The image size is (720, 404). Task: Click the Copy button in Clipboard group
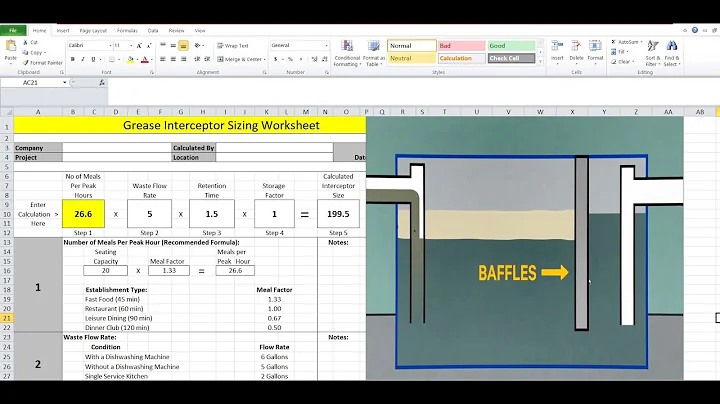pyautogui.click(x=34, y=52)
